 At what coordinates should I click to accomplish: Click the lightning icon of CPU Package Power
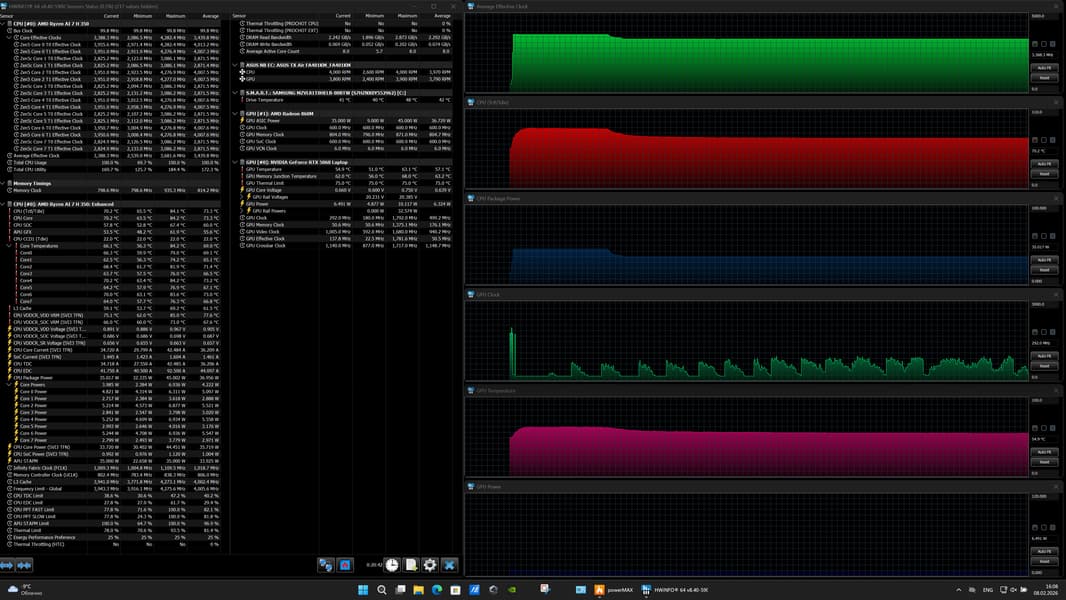click(10, 378)
